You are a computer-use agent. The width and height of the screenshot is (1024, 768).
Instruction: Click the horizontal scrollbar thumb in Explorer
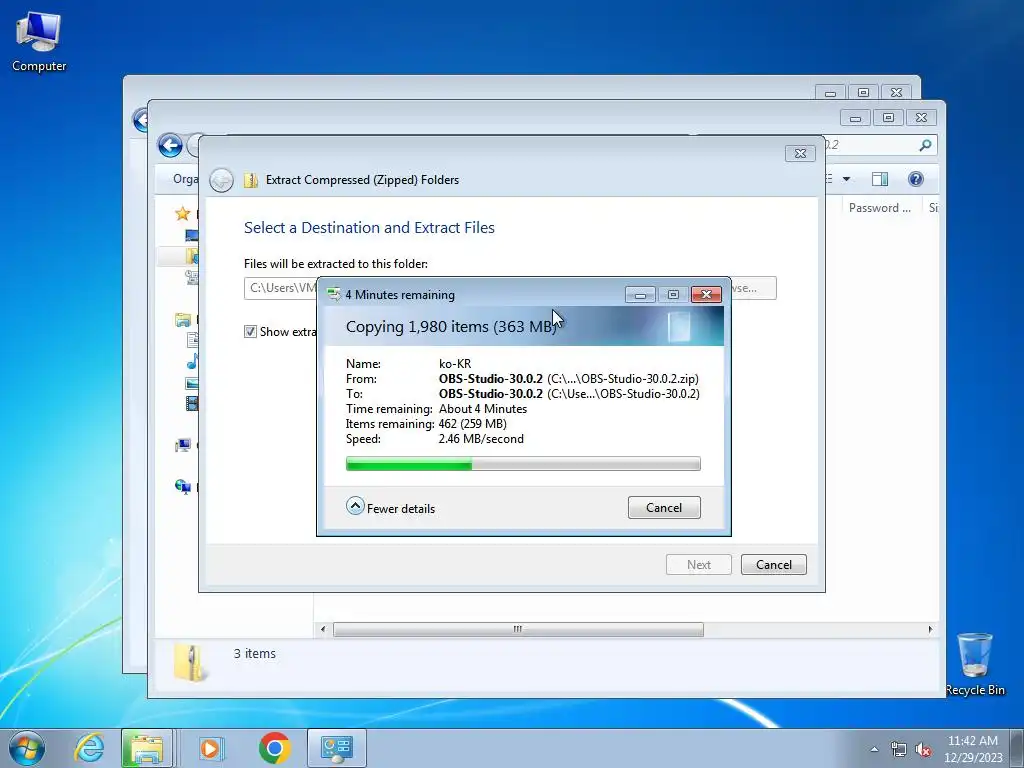518,629
